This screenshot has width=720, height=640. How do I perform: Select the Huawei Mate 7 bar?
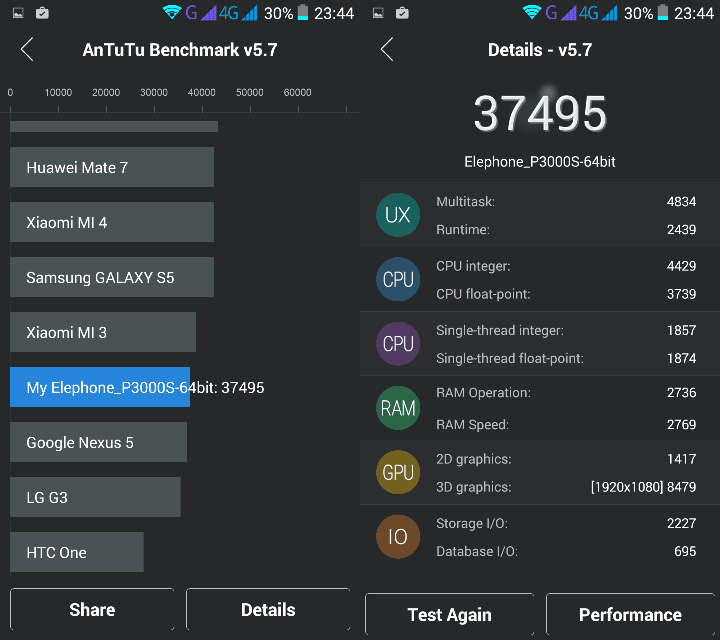[112, 167]
